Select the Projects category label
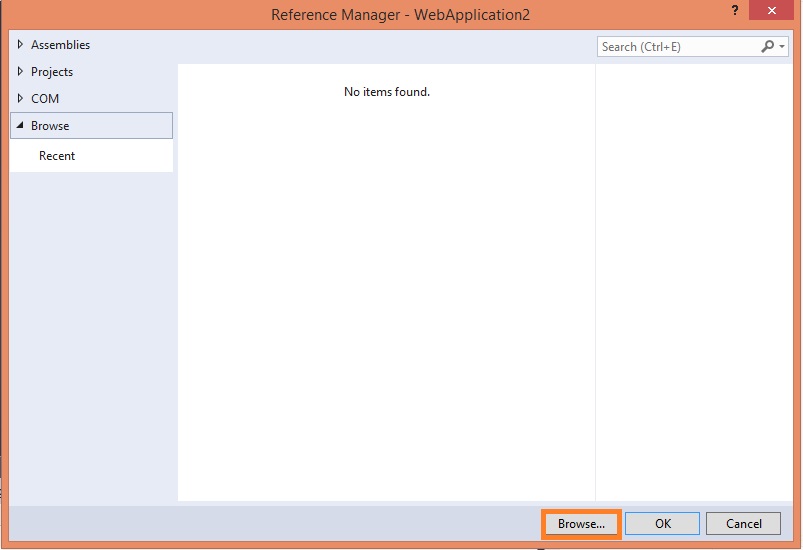Viewport: 803px width, 550px height. pos(52,72)
